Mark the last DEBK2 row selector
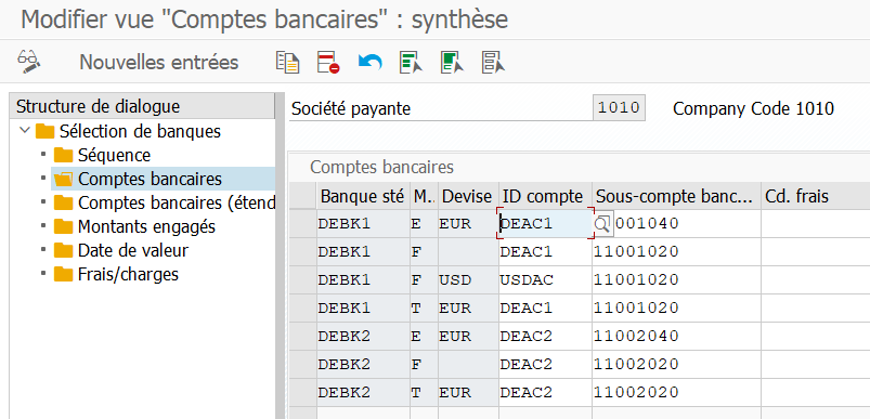This screenshot has width=870, height=420. tap(302, 392)
